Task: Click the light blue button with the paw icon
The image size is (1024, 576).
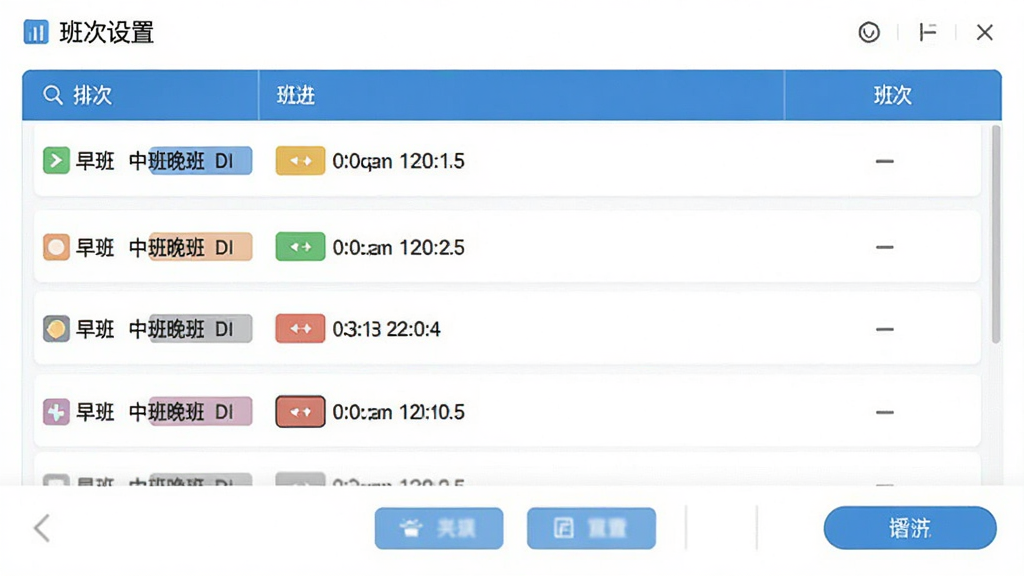Action: (x=439, y=528)
